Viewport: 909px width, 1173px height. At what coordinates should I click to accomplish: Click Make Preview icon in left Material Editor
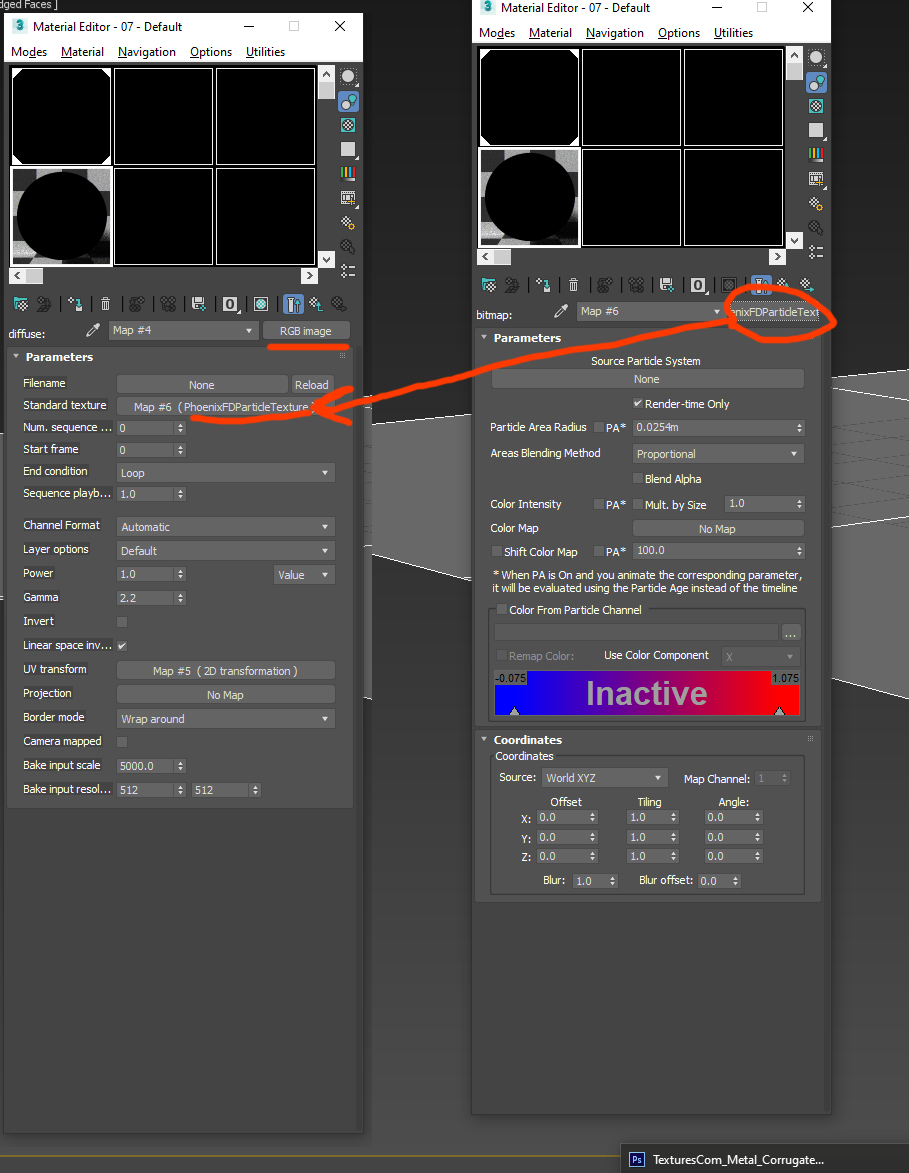tap(348, 197)
